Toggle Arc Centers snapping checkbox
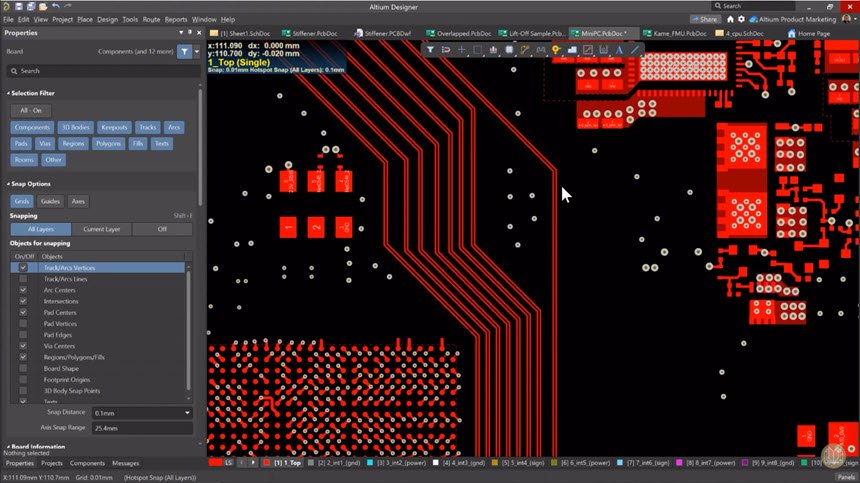 [23, 290]
